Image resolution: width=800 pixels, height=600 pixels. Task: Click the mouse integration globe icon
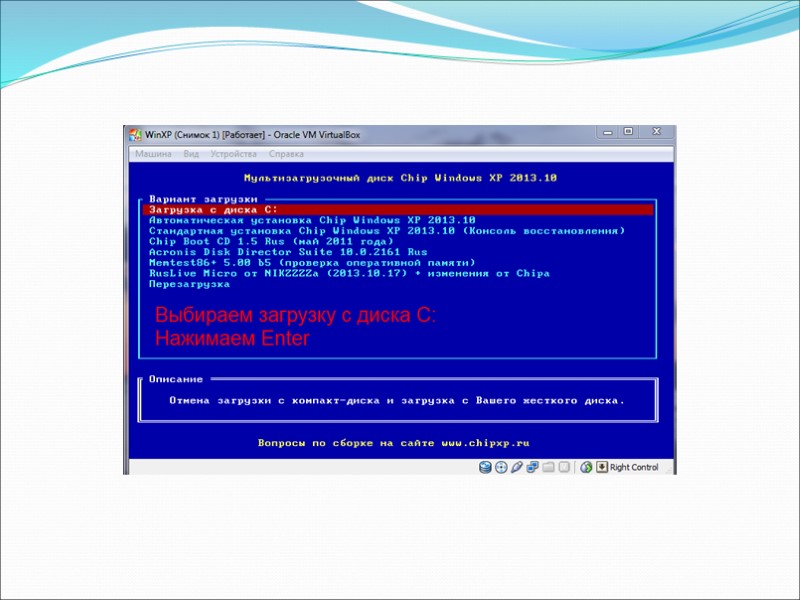(586, 467)
